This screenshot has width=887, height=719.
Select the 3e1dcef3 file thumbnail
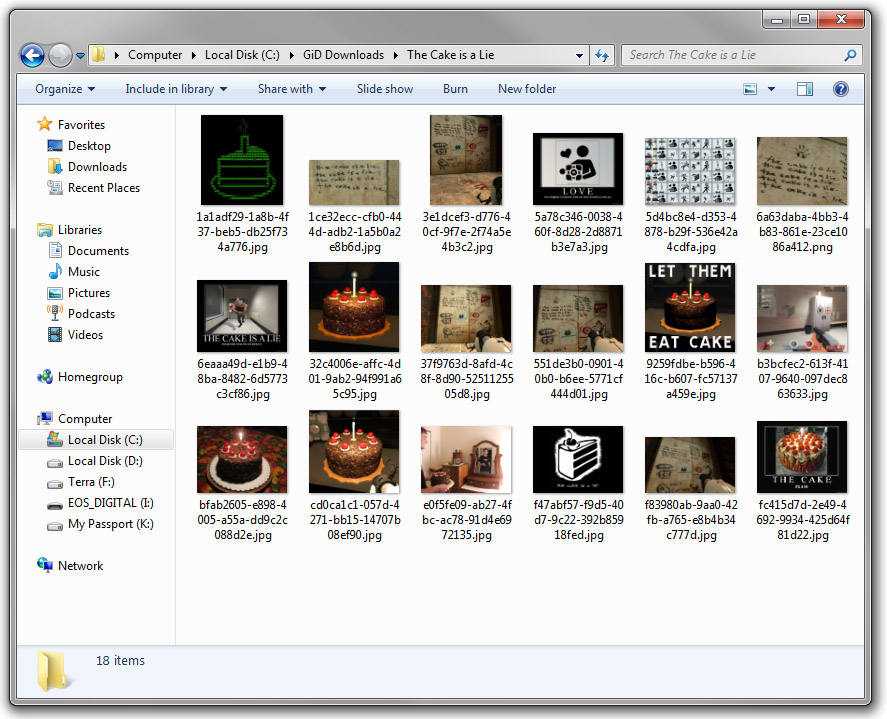(x=466, y=160)
